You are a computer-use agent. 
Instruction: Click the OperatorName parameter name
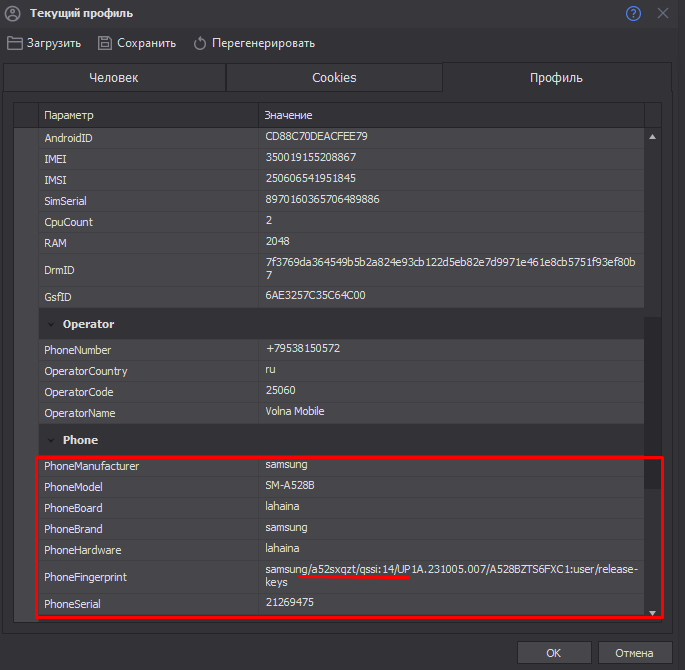coord(80,413)
